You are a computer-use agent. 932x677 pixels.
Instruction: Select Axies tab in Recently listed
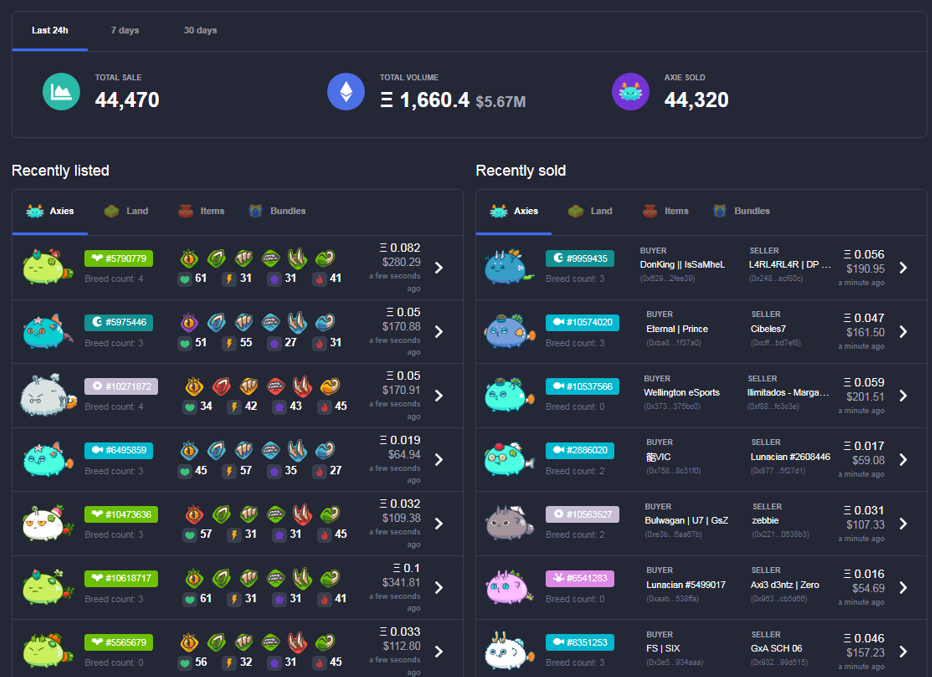click(x=50, y=211)
